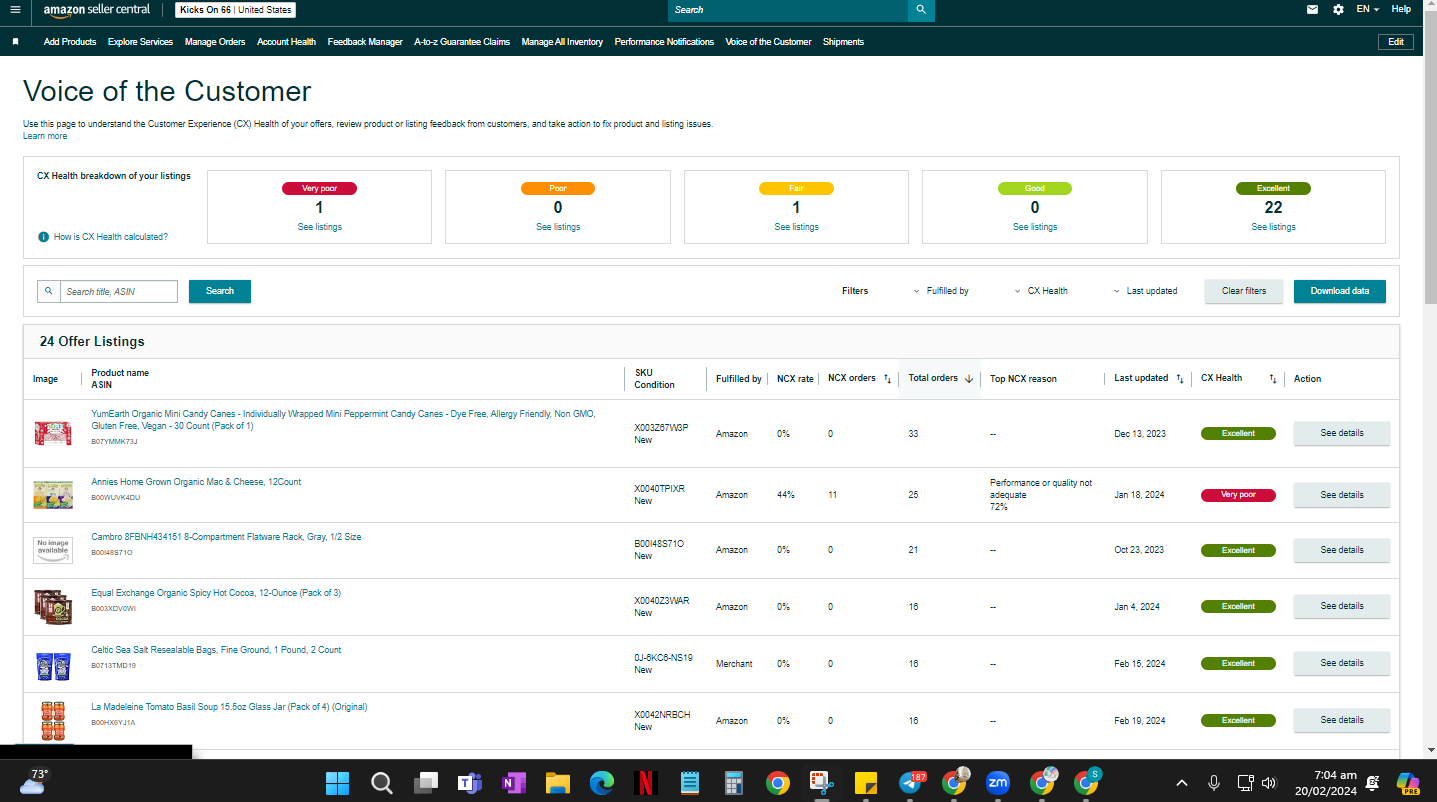The height and width of the screenshot is (802, 1437).
Task: See listings under Fair
Action: click(x=796, y=227)
